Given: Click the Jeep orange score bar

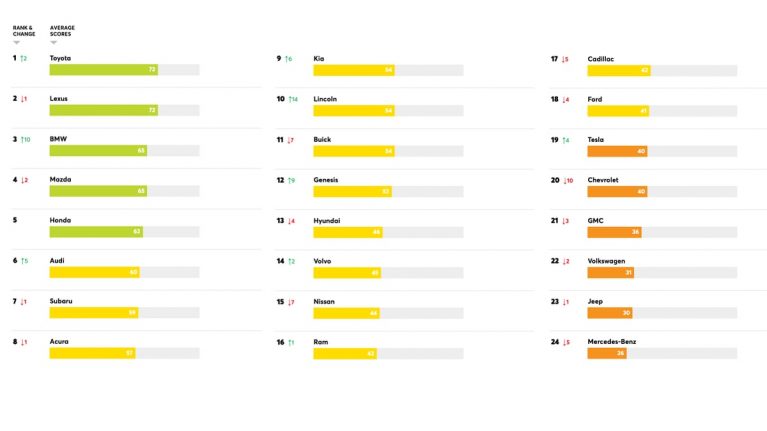Looking at the screenshot, I should pyautogui.click(x=610, y=313).
